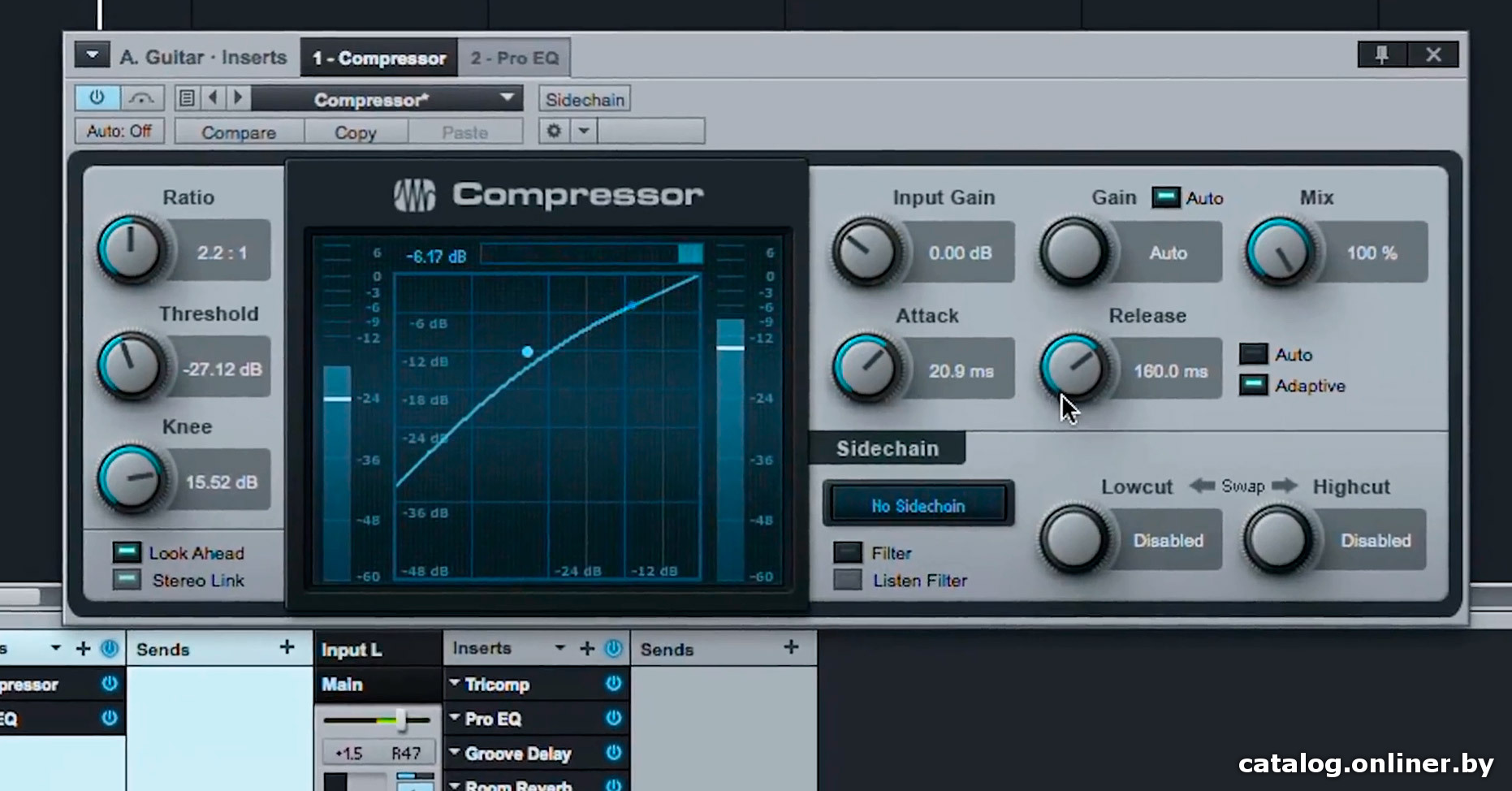Viewport: 1512px width, 791px height.
Task: Click the Lowcut knob
Action: click(1074, 539)
